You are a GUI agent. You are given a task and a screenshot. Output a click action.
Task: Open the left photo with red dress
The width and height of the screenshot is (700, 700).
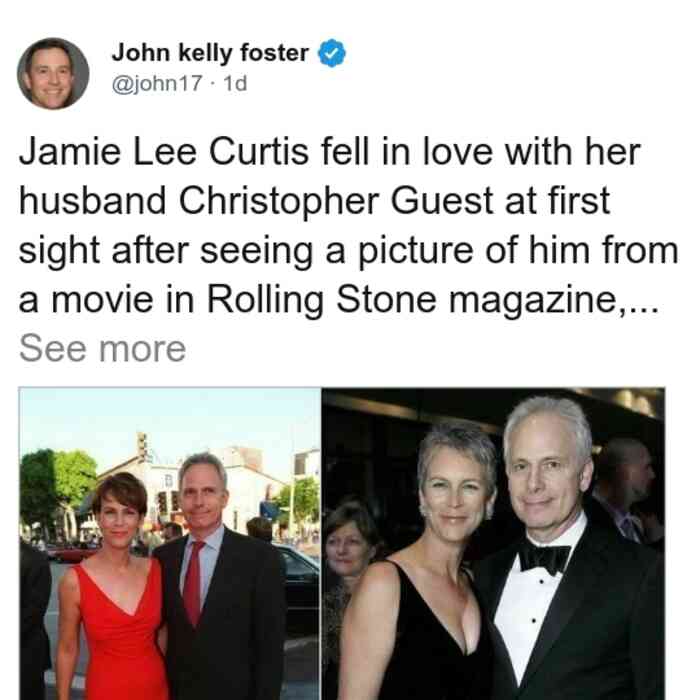170,543
